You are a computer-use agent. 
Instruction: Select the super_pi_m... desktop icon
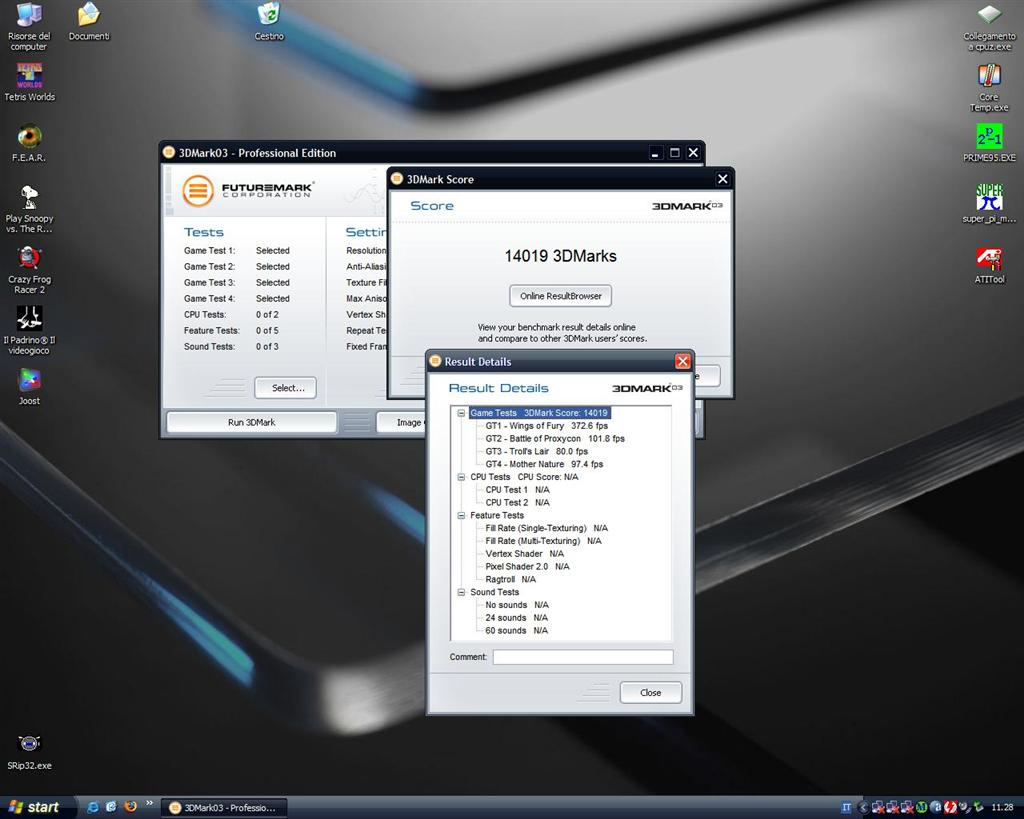989,204
